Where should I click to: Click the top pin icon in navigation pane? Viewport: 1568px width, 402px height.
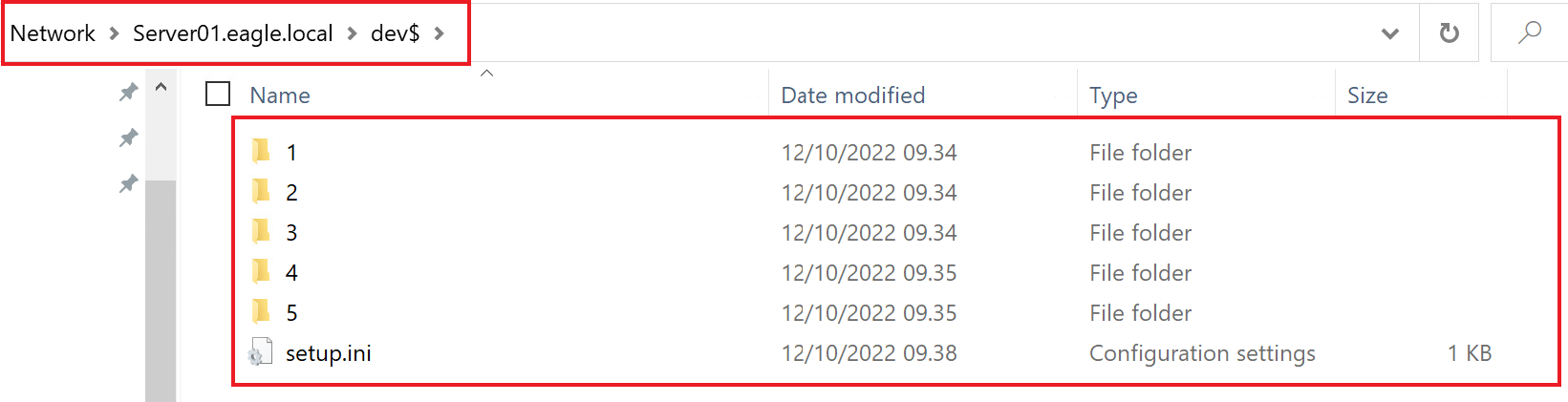point(128,92)
